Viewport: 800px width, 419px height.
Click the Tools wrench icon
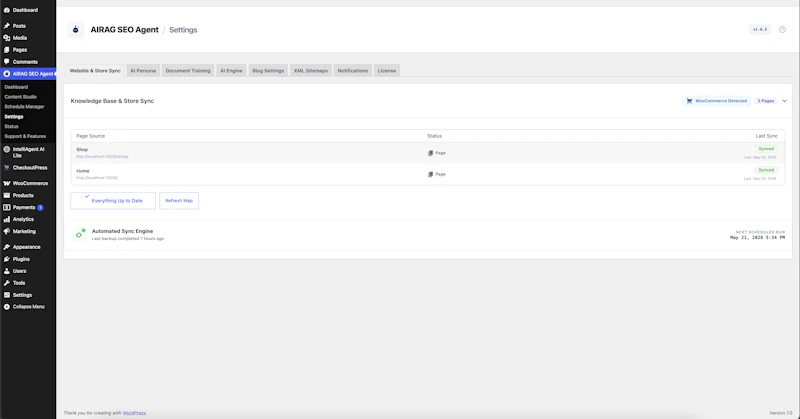pyautogui.click(x=7, y=283)
